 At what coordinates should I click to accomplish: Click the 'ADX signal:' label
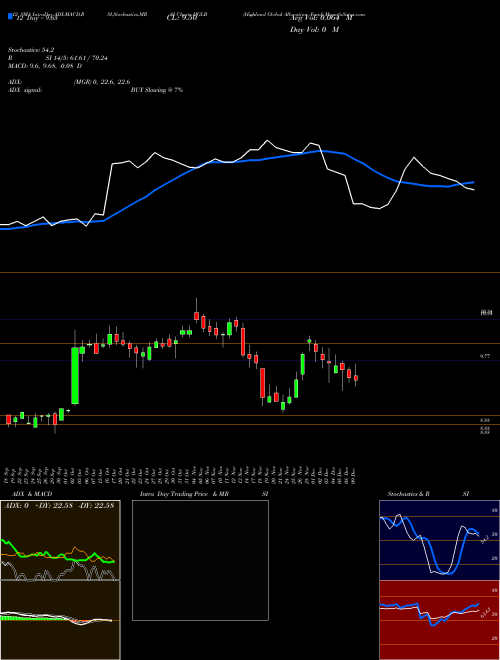click(25, 90)
